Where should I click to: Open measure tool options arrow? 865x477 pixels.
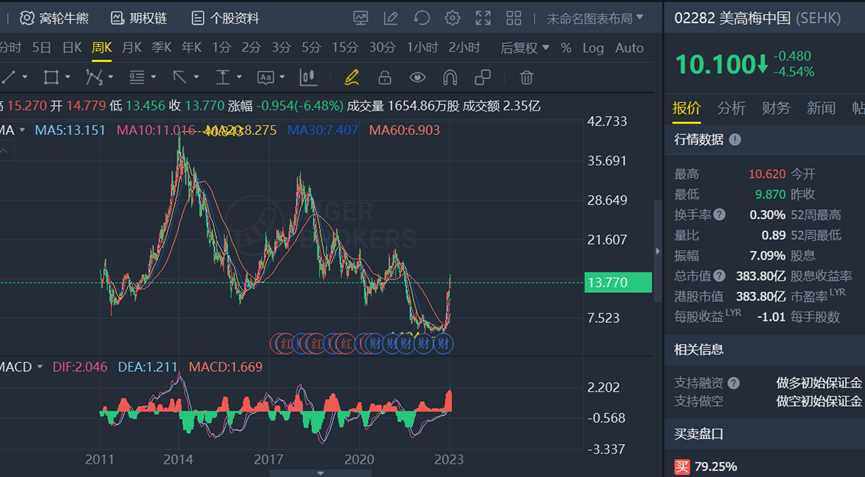click(239, 77)
